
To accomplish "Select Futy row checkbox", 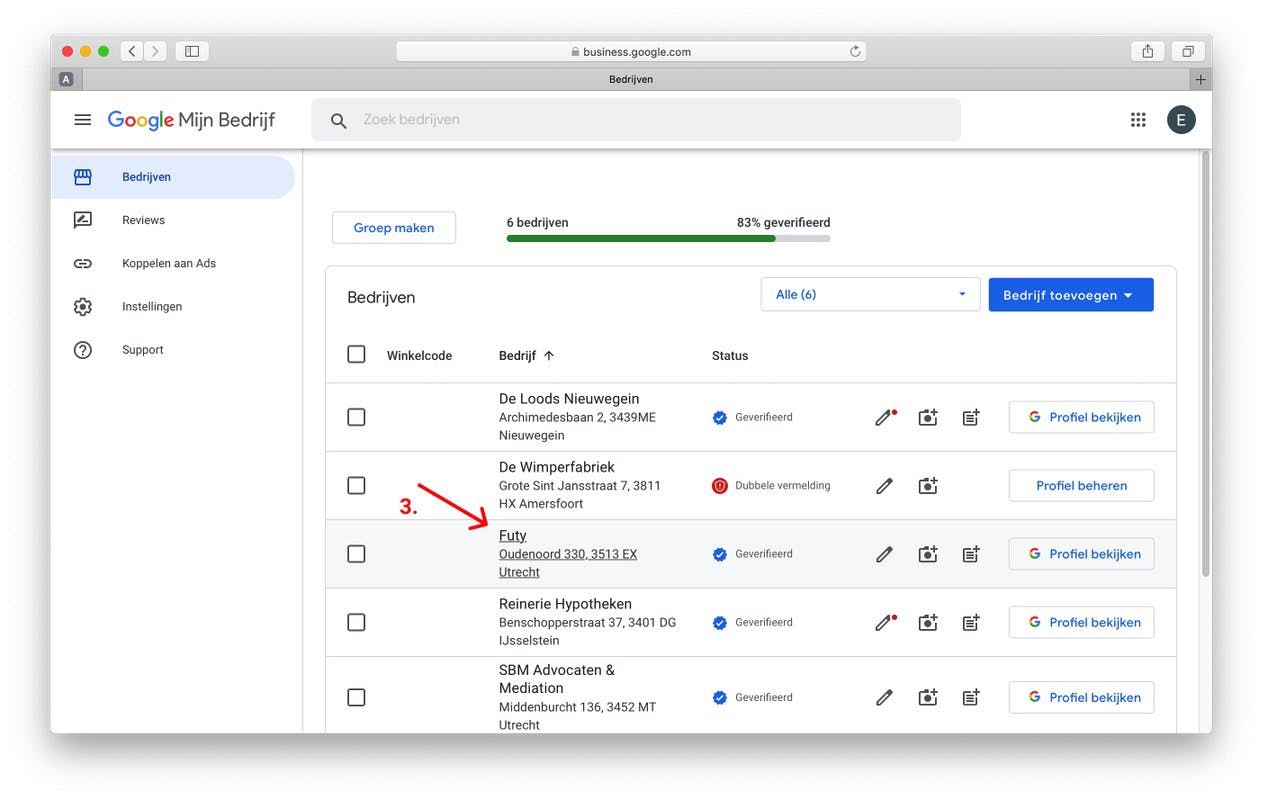I will pos(356,554).
